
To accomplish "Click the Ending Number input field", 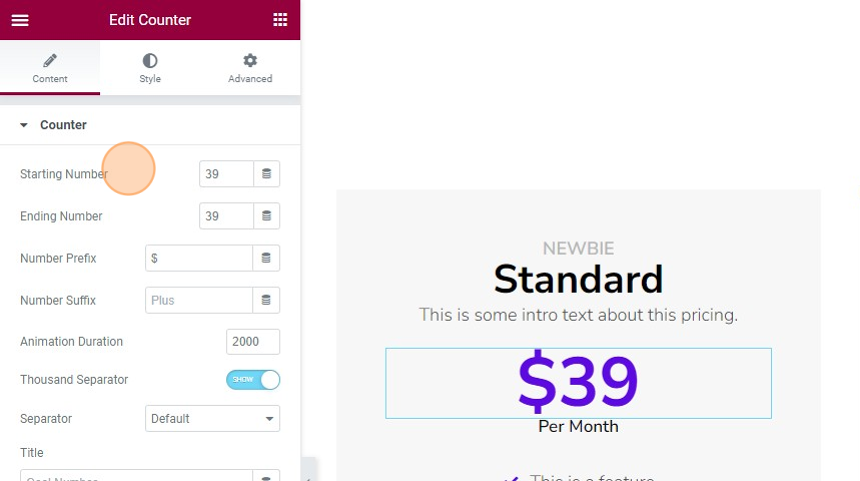I will click(x=227, y=216).
